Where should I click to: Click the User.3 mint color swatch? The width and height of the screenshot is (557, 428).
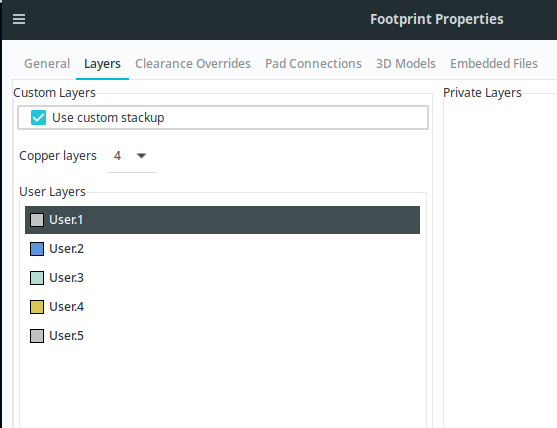tap(37, 278)
